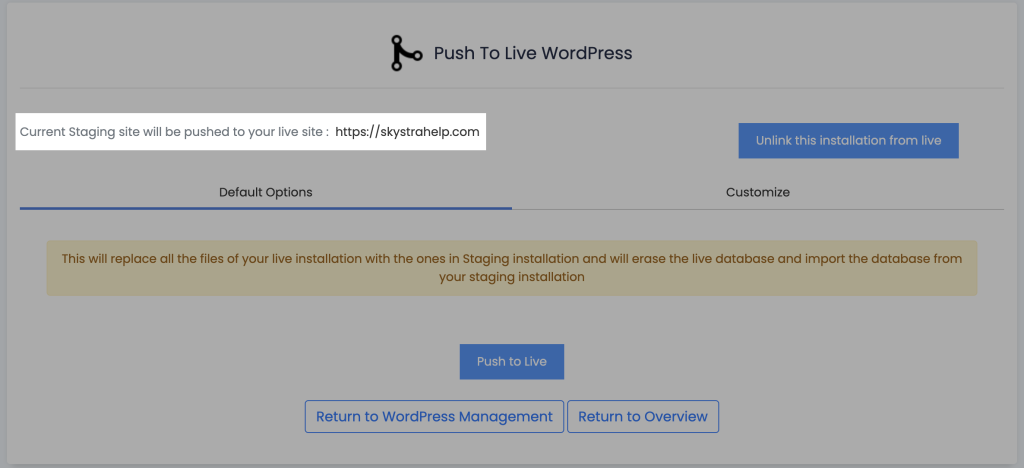Screen dimensions: 1024x468
Task: Click the https://skystrahelp.com live site URL
Action: tap(407, 132)
